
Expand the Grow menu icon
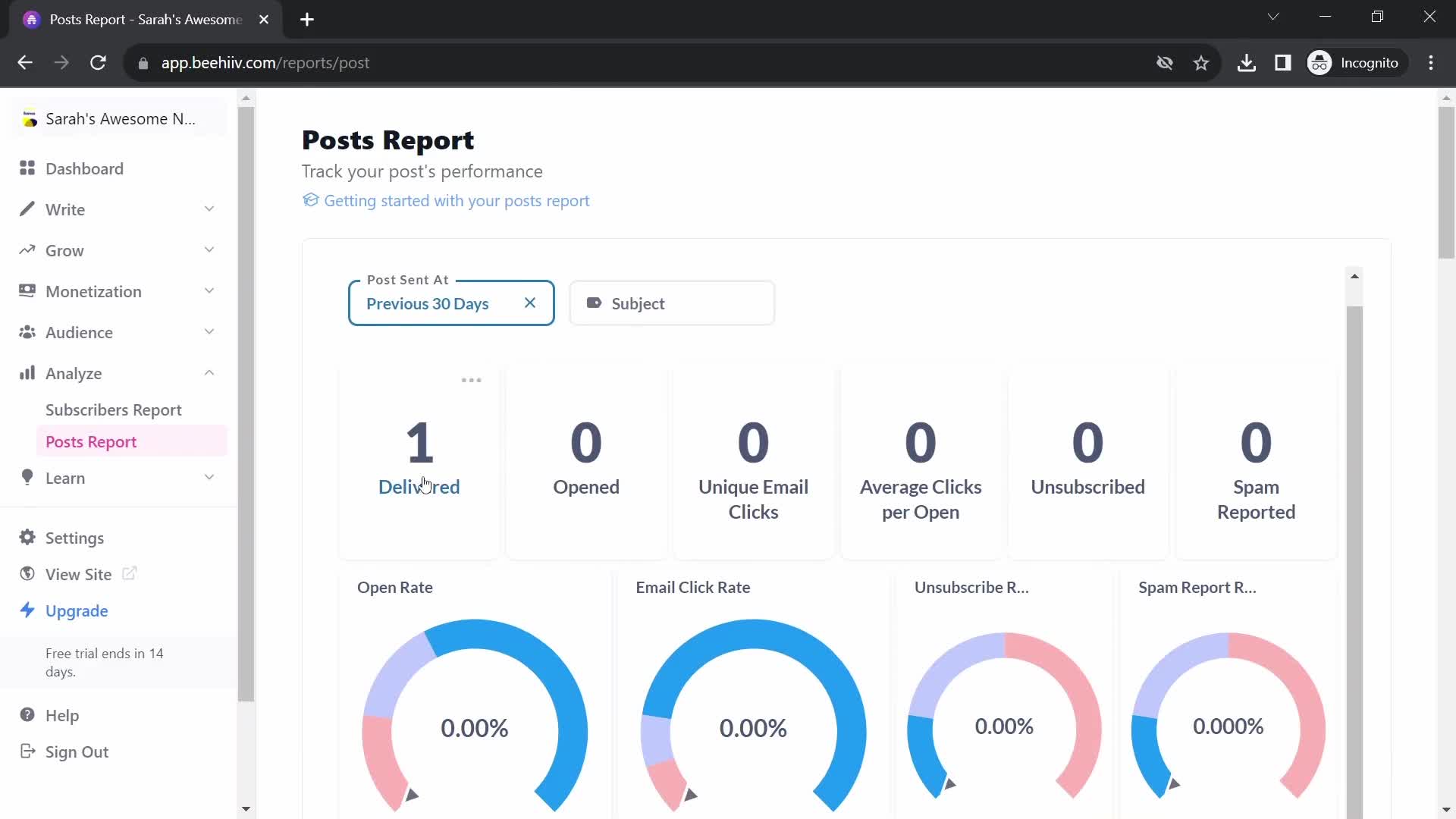click(x=208, y=250)
